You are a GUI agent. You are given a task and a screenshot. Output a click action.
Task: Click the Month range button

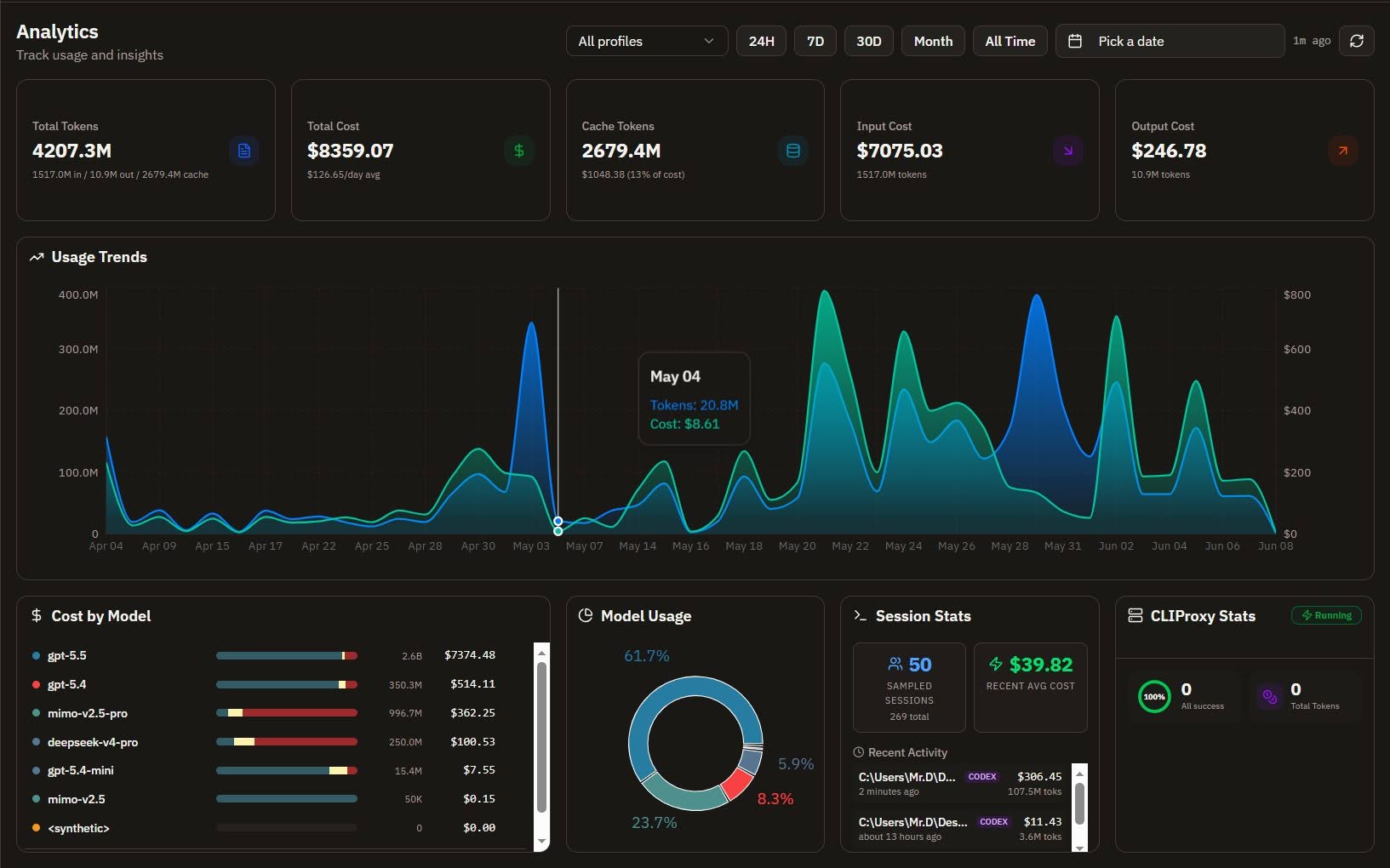point(933,41)
